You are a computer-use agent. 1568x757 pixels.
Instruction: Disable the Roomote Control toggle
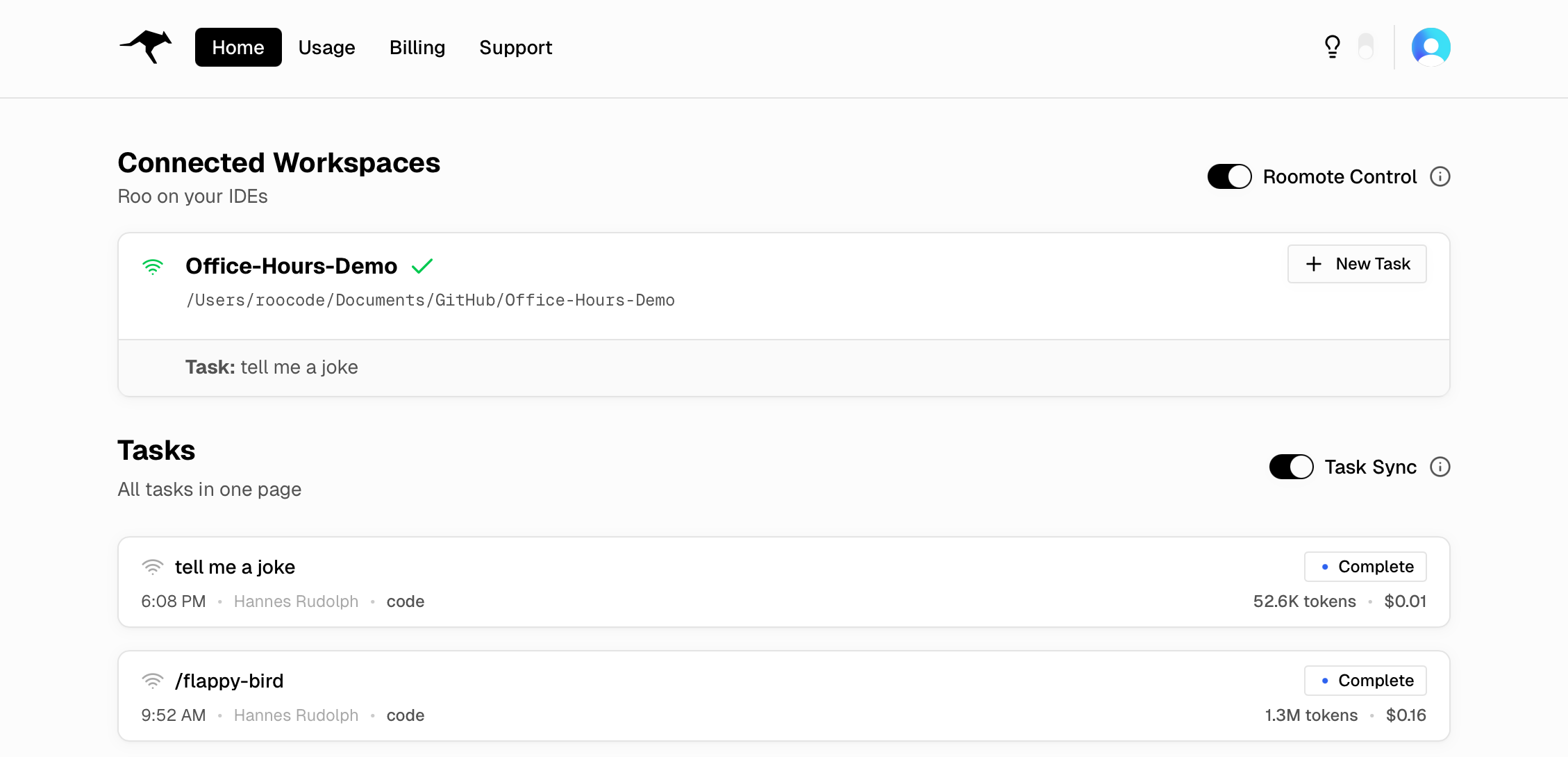point(1228,176)
